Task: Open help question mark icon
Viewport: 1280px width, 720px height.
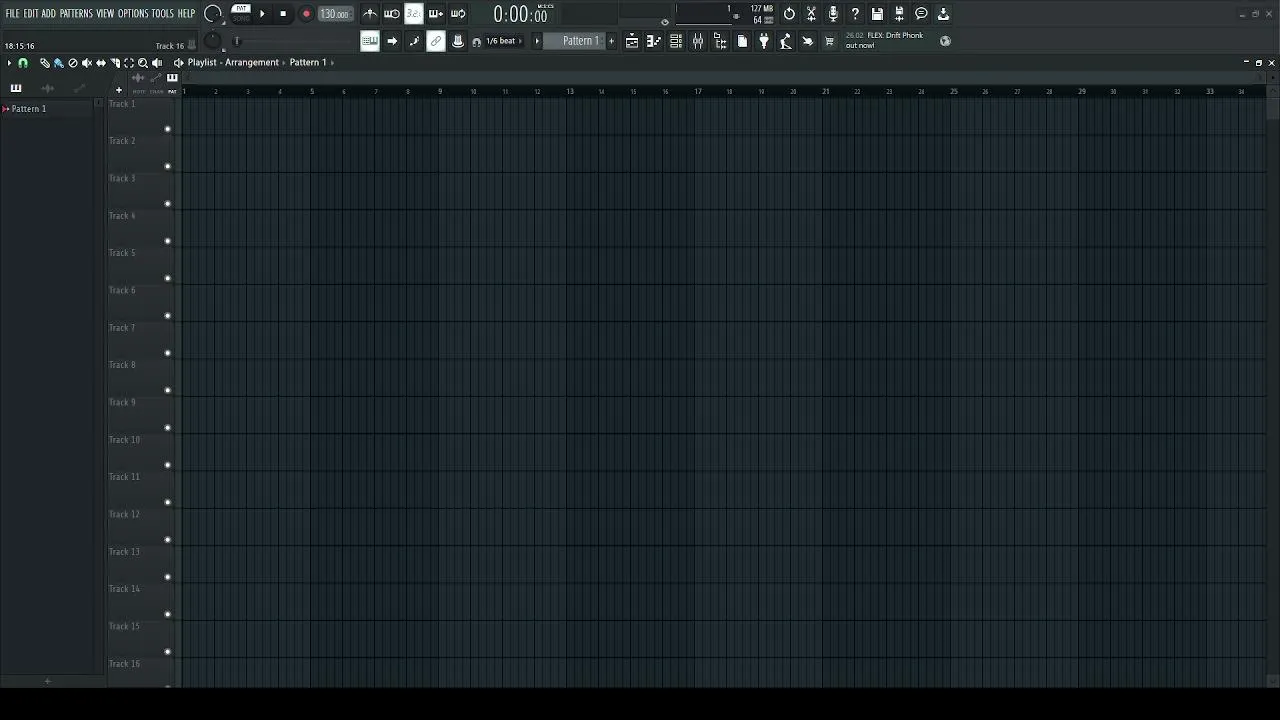Action: pyautogui.click(x=855, y=14)
